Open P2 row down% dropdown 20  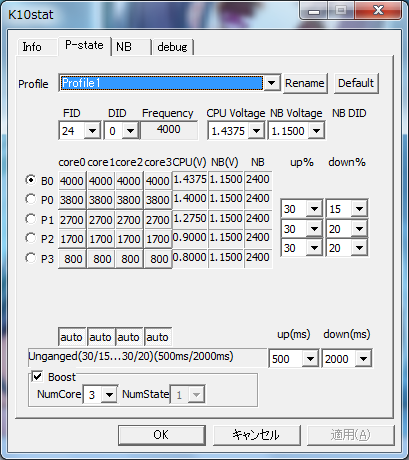347,229
